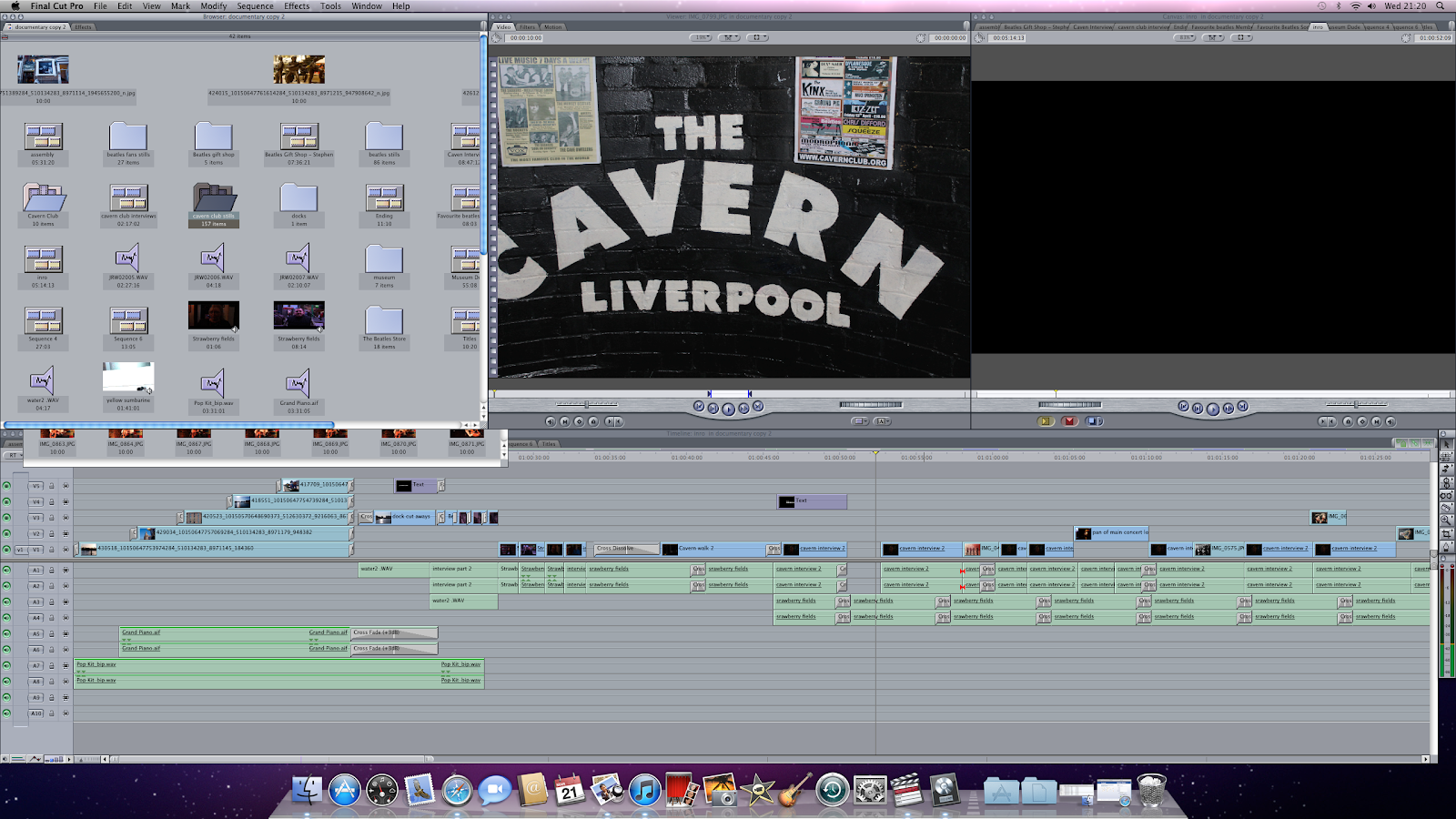Open the Viewer zoom level pop-up

702,38
